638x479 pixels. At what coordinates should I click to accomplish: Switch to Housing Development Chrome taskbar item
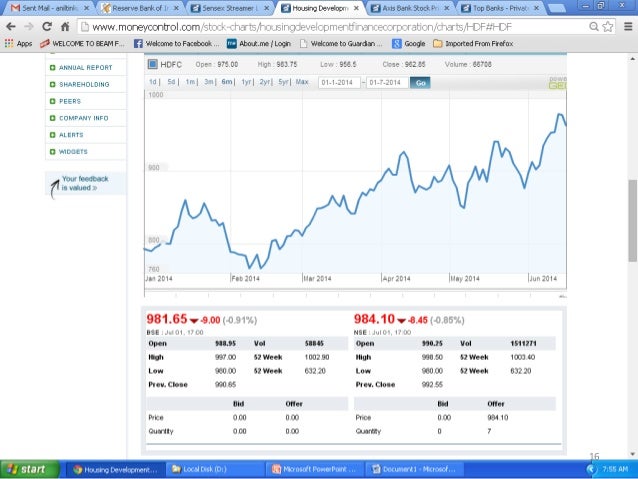(116, 469)
